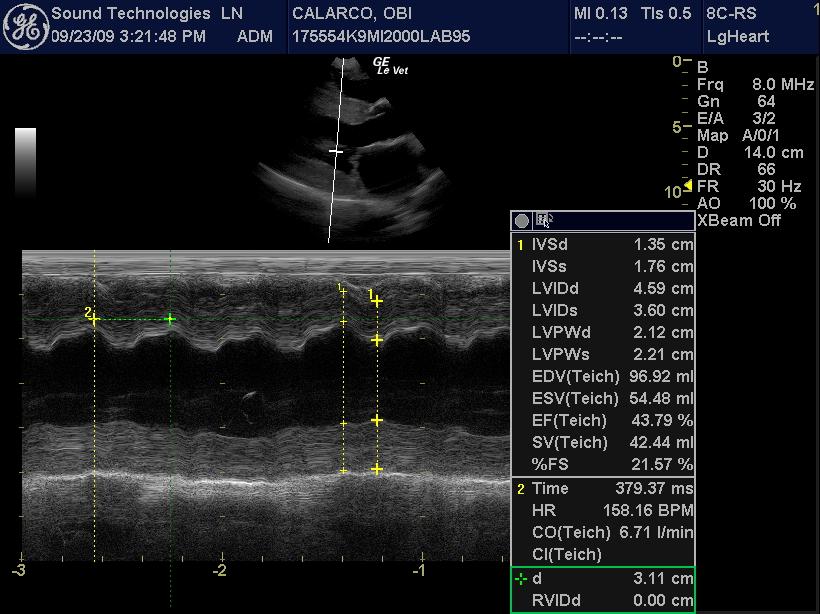Select the LVIDd 4.59 cm row

tap(603, 288)
